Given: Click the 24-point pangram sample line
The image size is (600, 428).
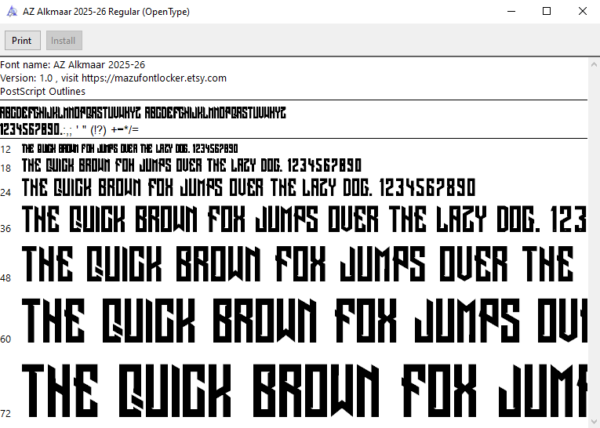Looking at the screenshot, I should (x=249, y=187).
